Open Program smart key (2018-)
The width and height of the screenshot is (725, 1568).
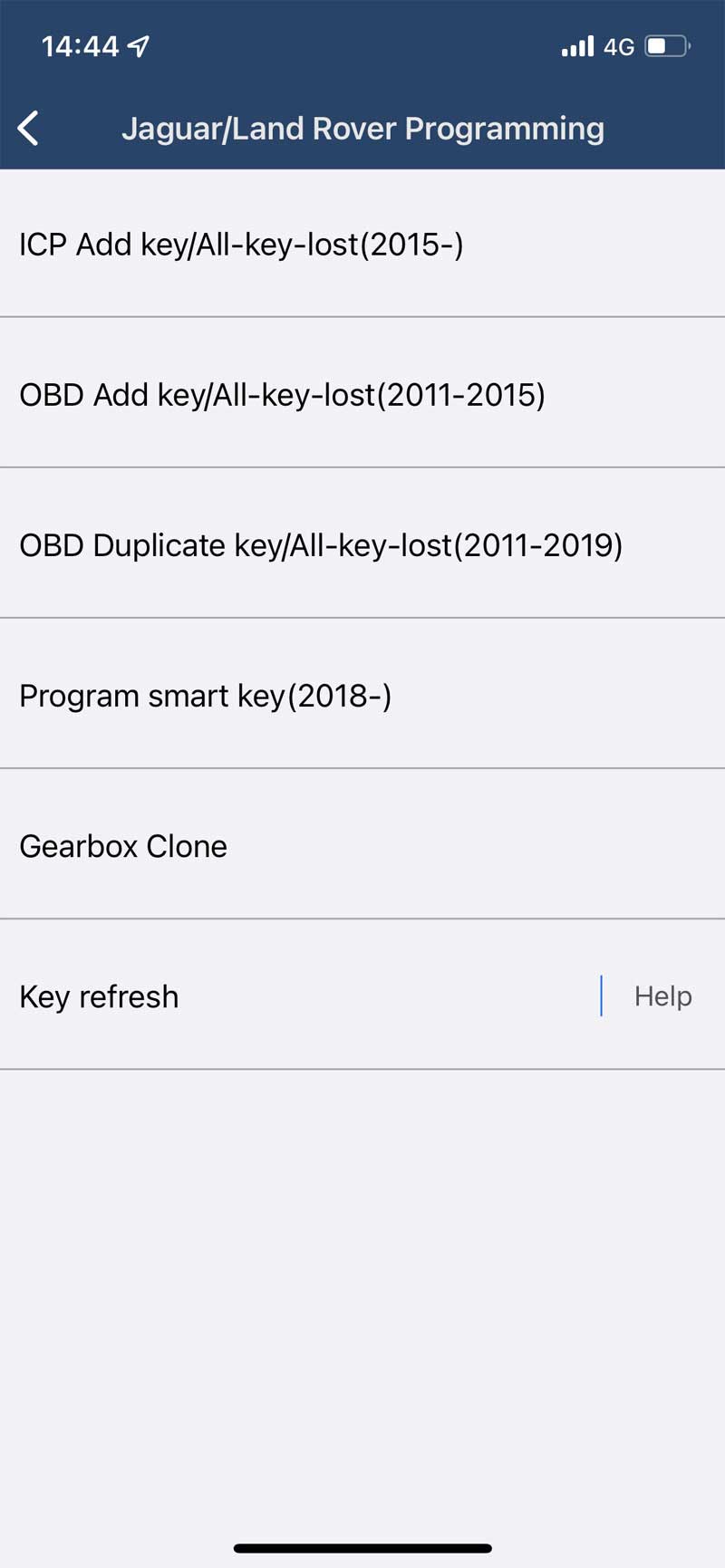click(x=206, y=695)
